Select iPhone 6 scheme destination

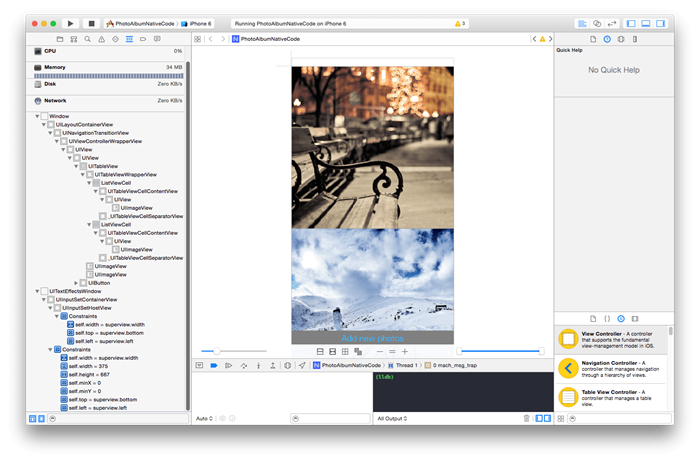pyautogui.click(x=200, y=22)
